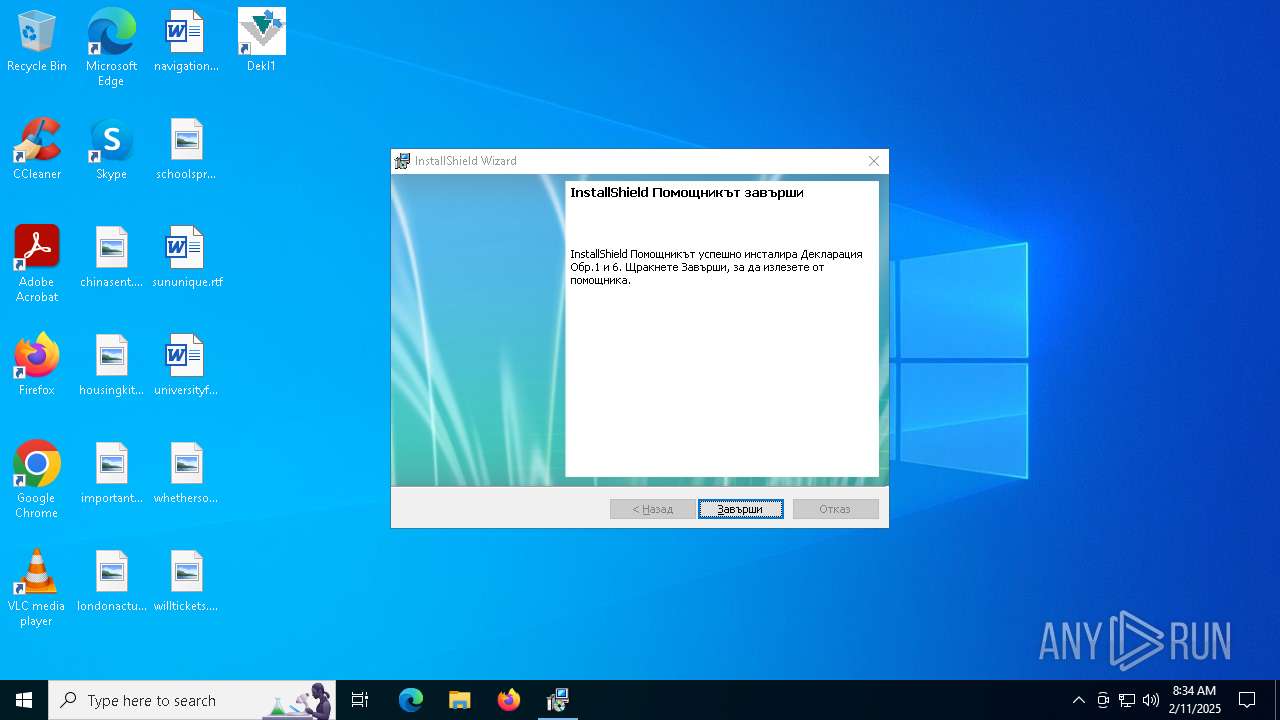
Task: Click the InstallShield Wizard title bar icon
Action: [403, 161]
